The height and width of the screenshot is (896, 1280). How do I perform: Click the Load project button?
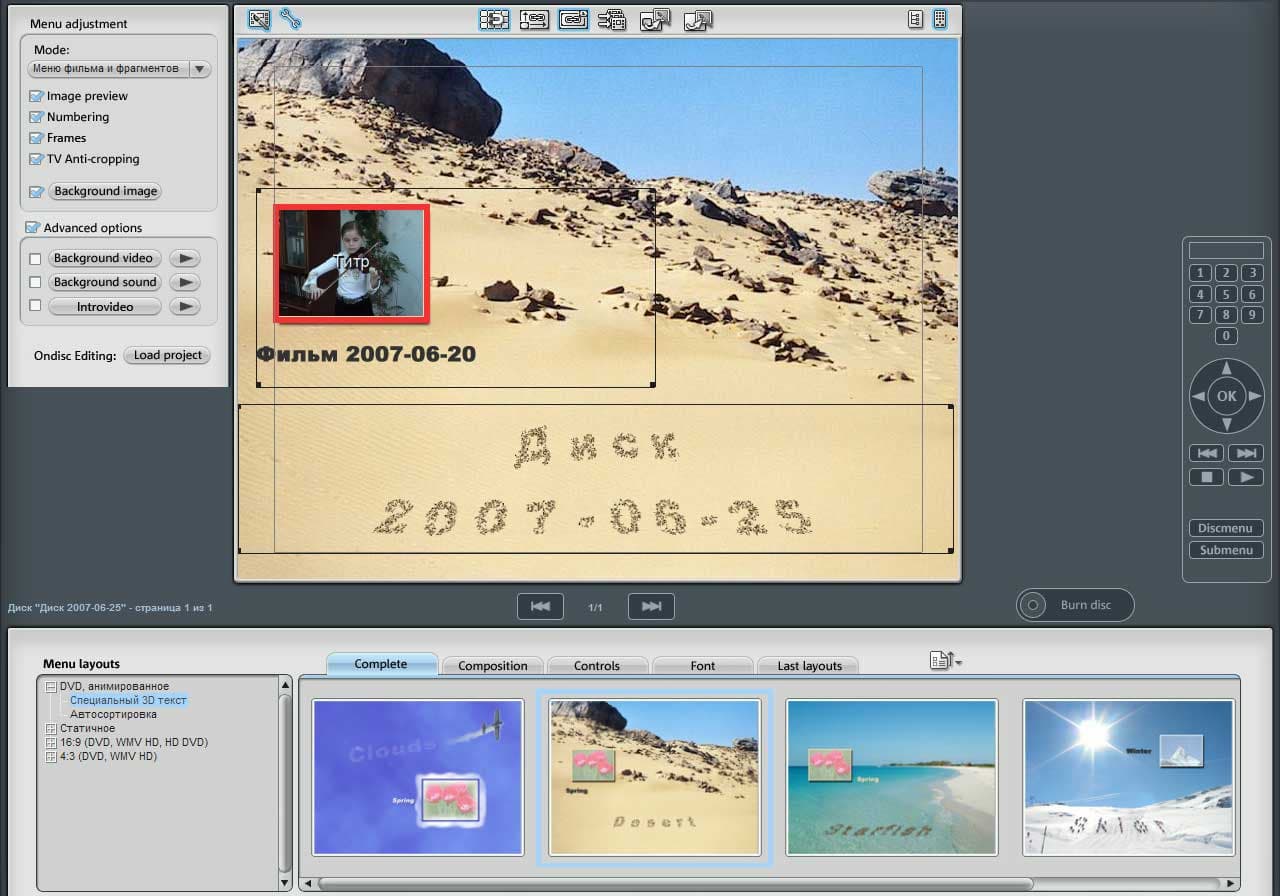[167, 355]
